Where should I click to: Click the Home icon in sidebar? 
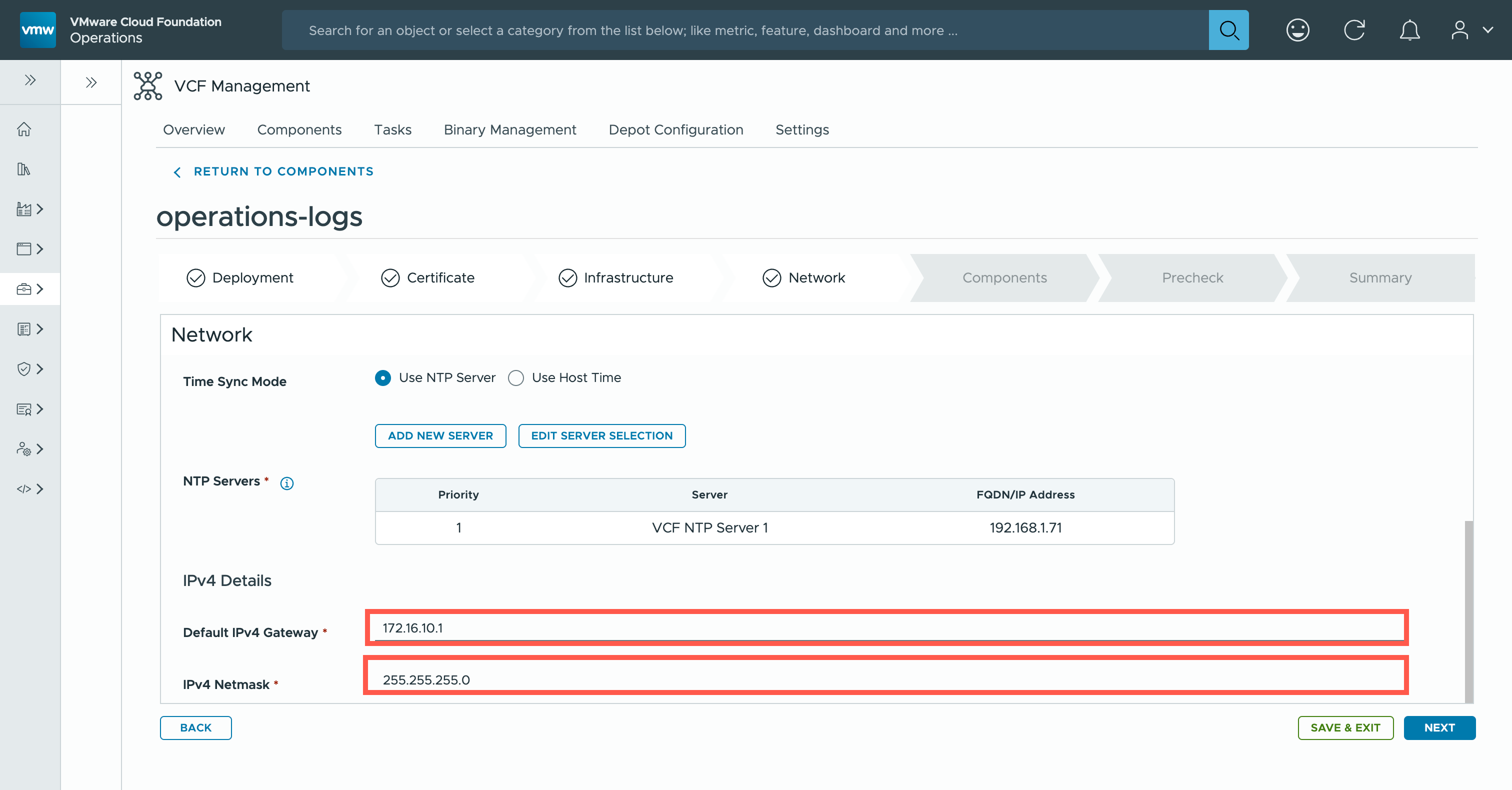24,129
